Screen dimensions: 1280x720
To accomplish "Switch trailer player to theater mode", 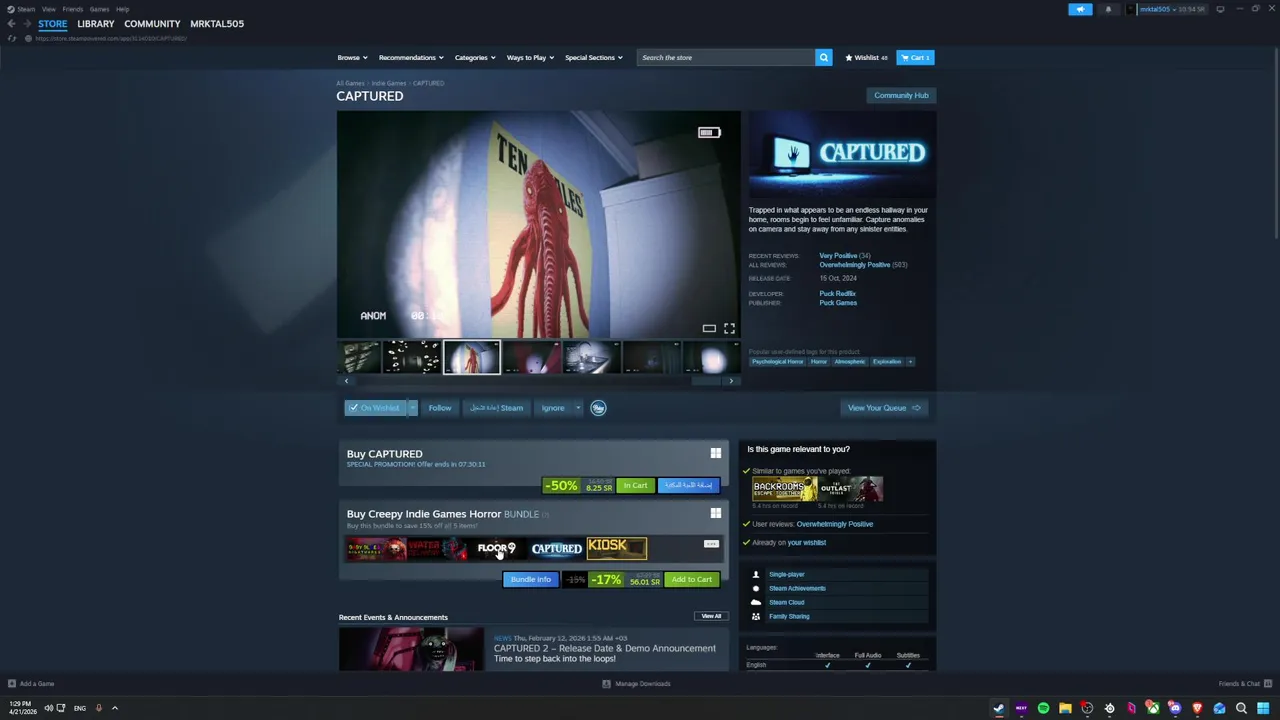I will click(x=709, y=328).
